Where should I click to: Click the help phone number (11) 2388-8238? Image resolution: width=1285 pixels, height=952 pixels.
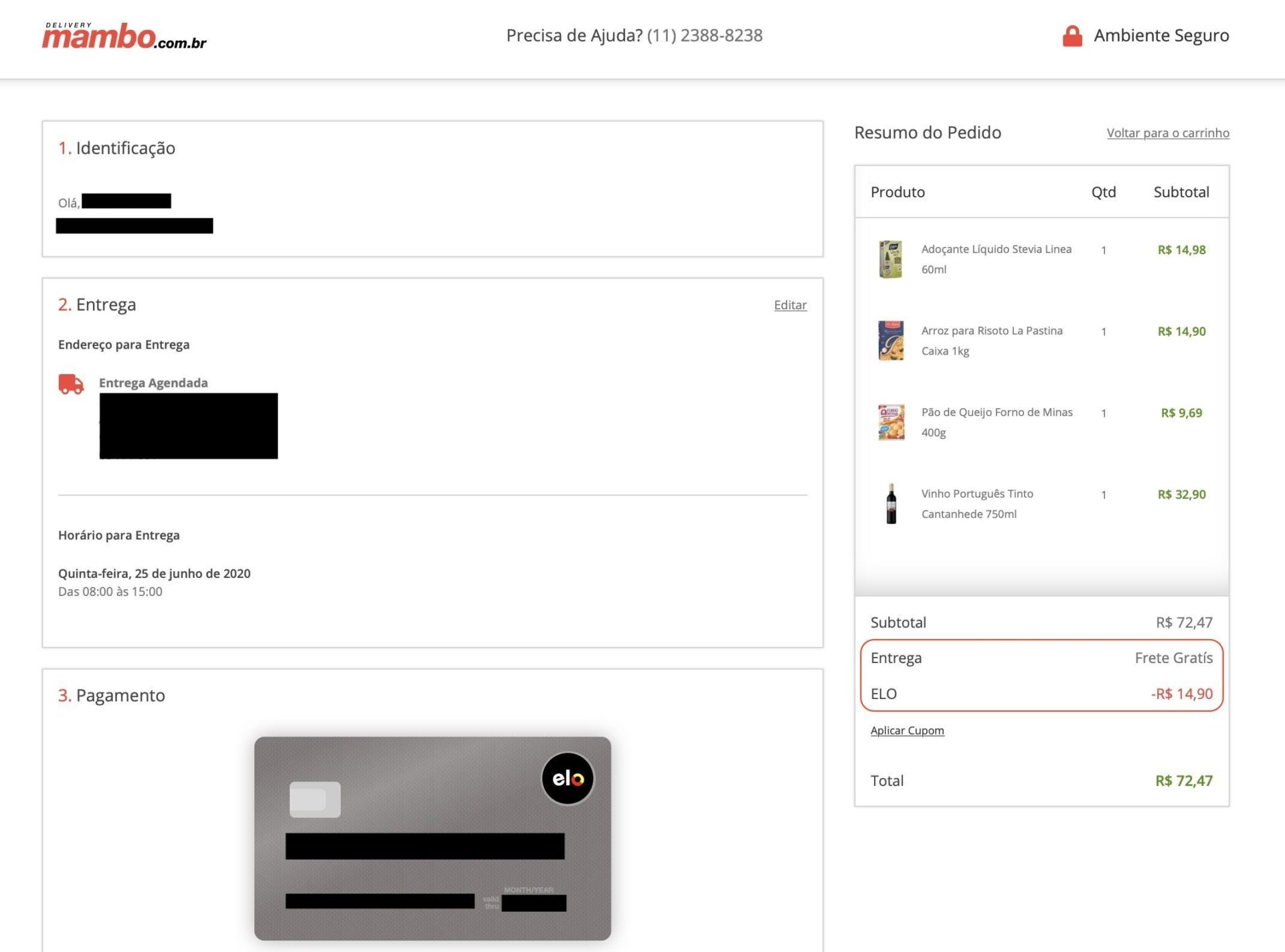(705, 35)
